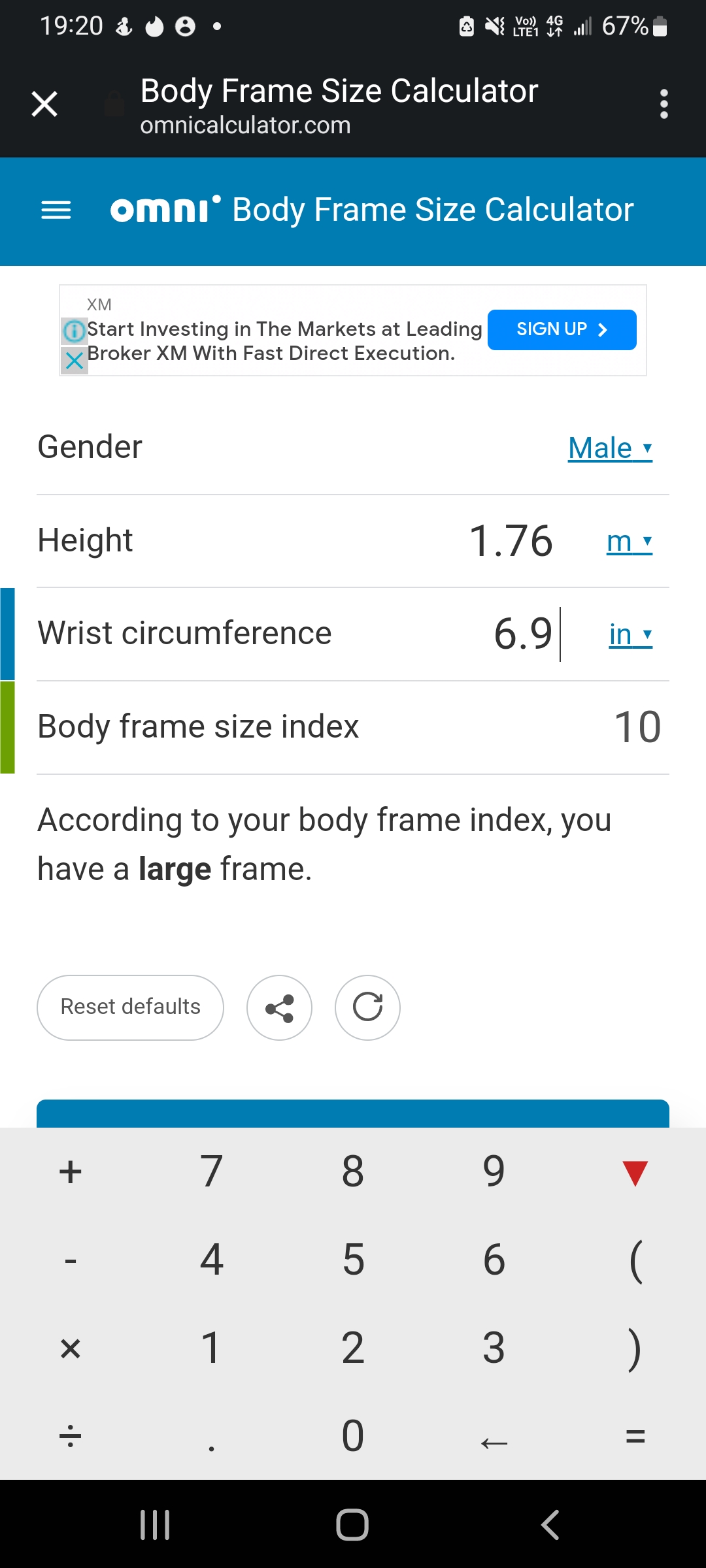Tap the reload calculator icon
This screenshot has width=706, height=1568.
tap(367, 1007)
